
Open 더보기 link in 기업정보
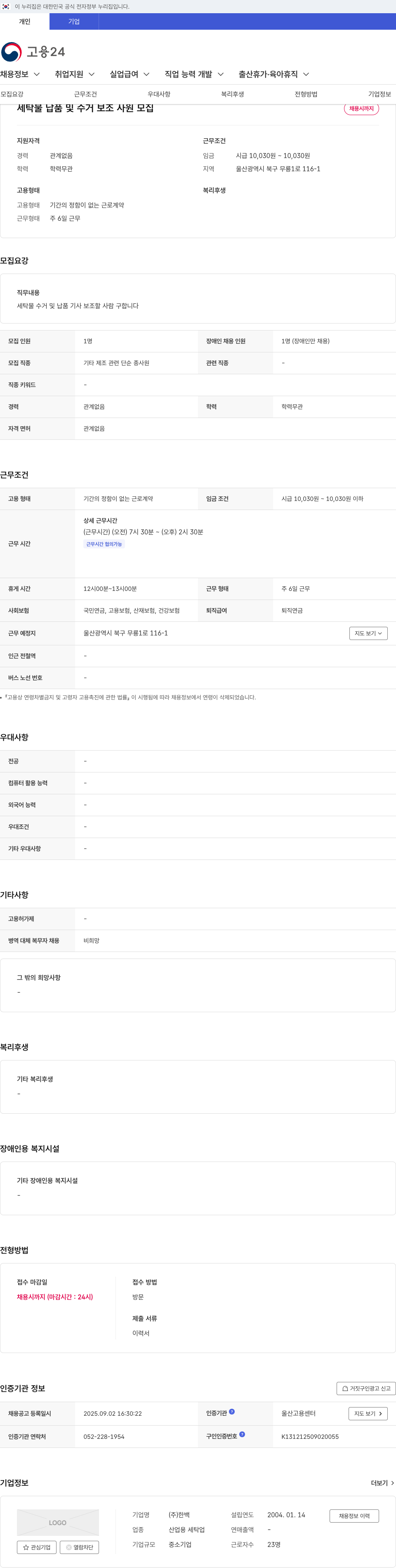tap(383, 1483)
